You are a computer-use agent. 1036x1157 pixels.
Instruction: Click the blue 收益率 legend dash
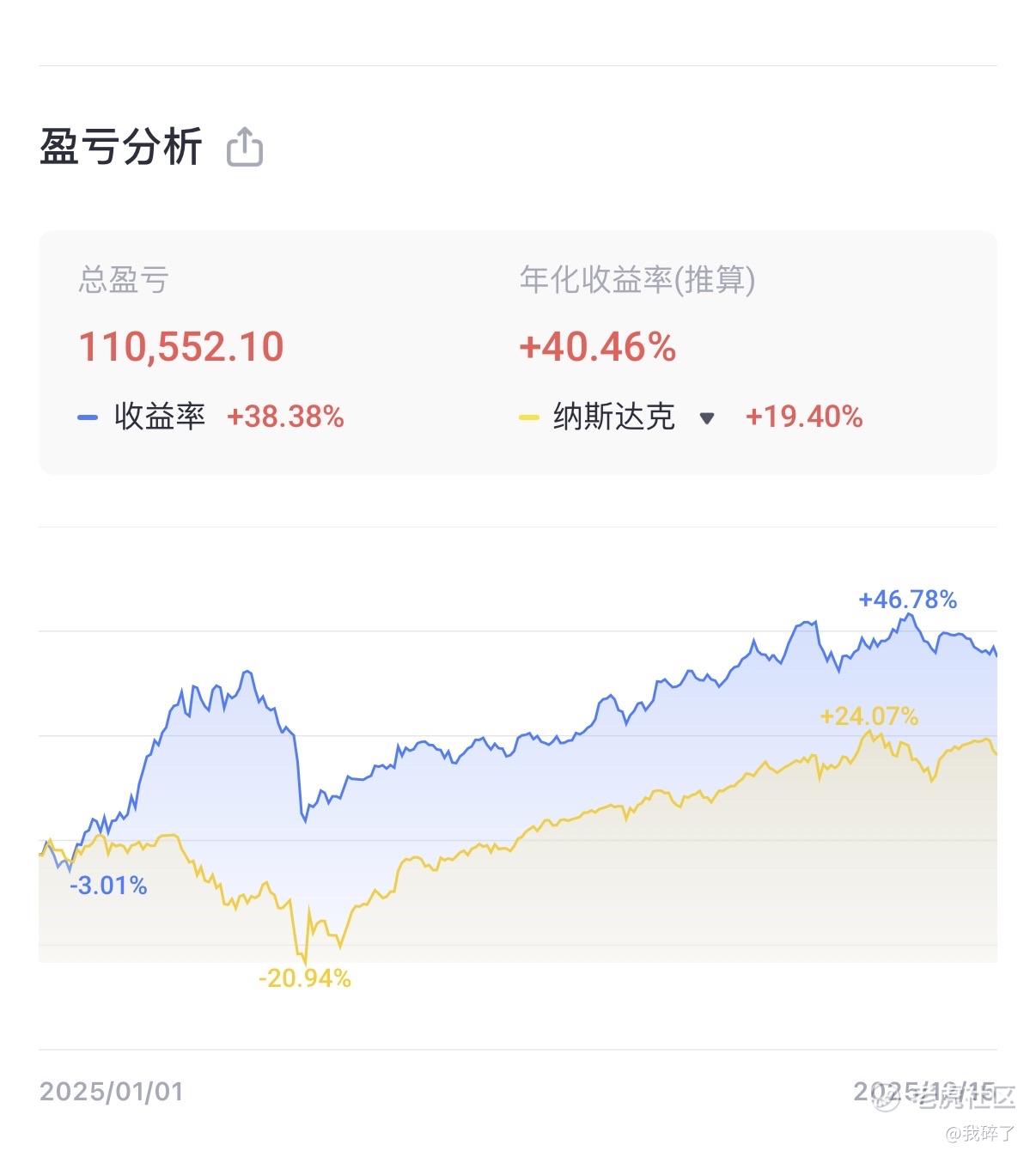(88, 417)
